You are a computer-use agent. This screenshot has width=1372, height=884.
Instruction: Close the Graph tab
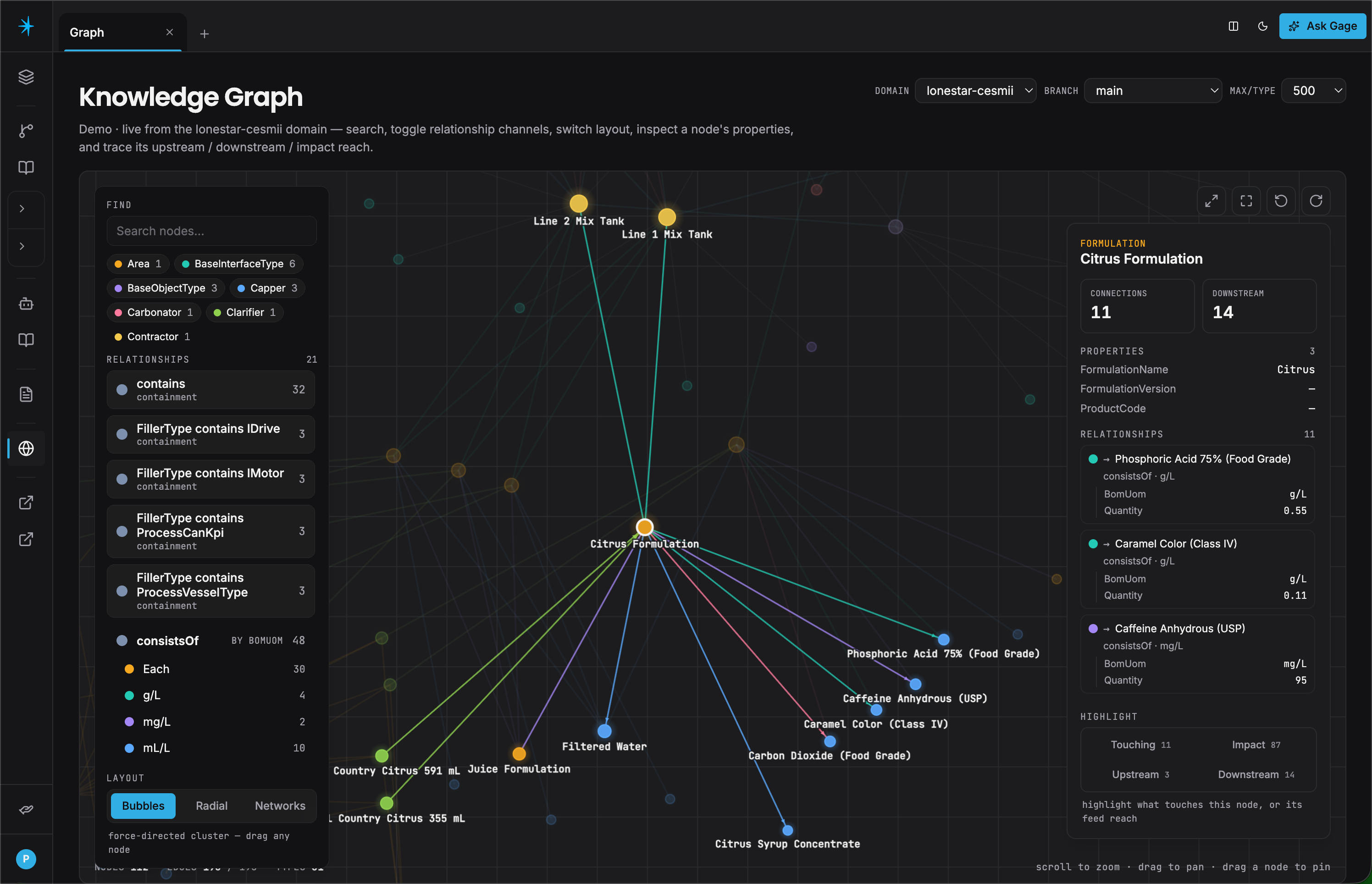(x=169, y=32)
